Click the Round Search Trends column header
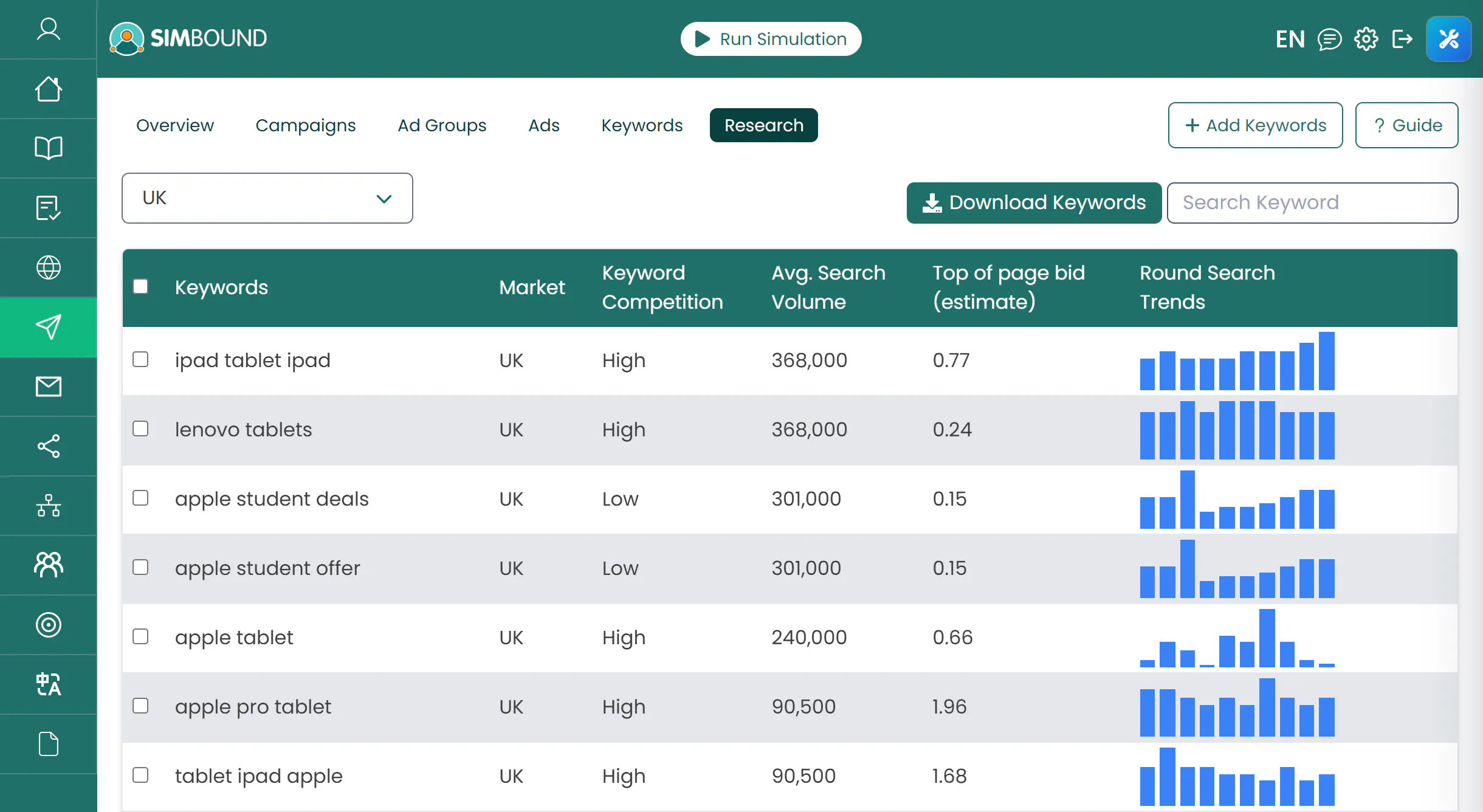The width and height of the screenshot is (1483, 812). point(1207,287)
